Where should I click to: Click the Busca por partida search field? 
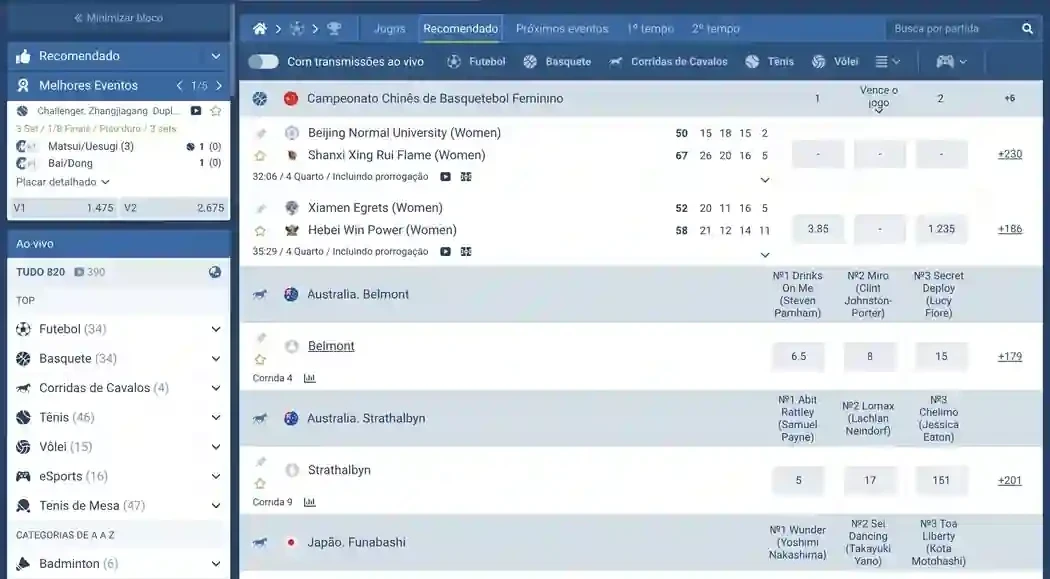(x=950, y=29)
